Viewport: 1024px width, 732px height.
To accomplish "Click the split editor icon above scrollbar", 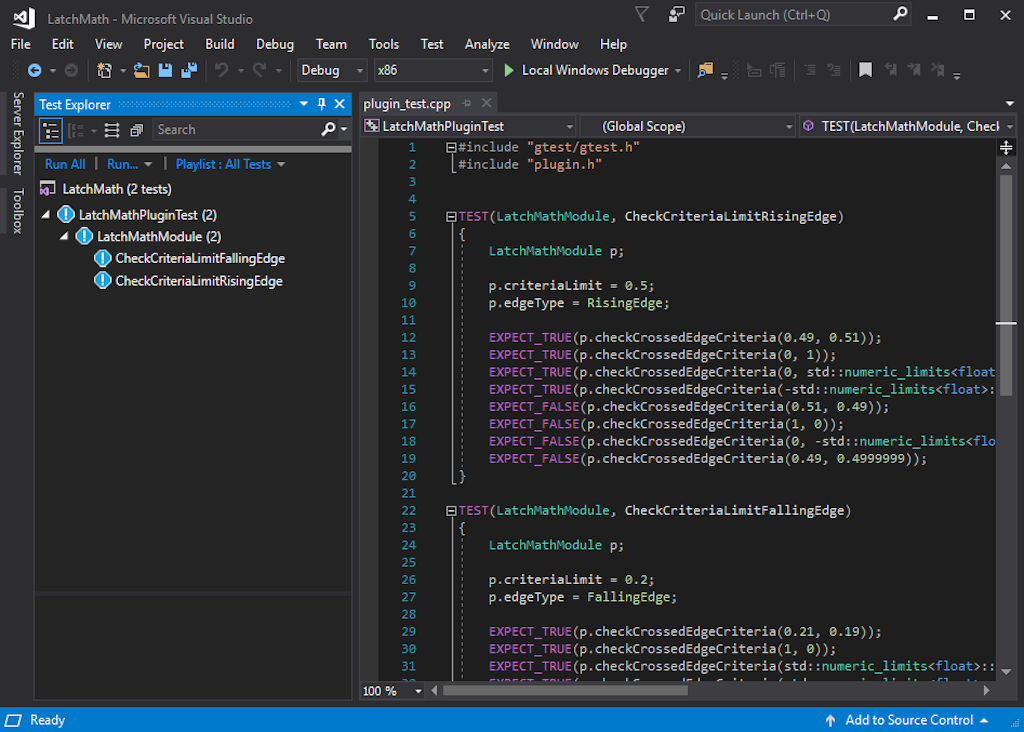I will point(1006,148).
